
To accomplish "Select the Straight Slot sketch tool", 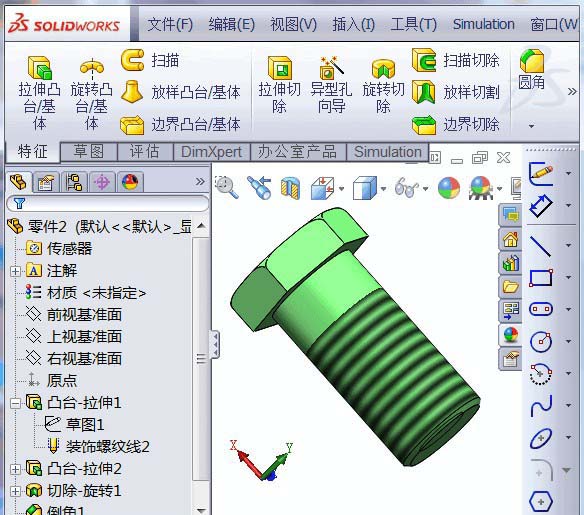I will [541, 309].
